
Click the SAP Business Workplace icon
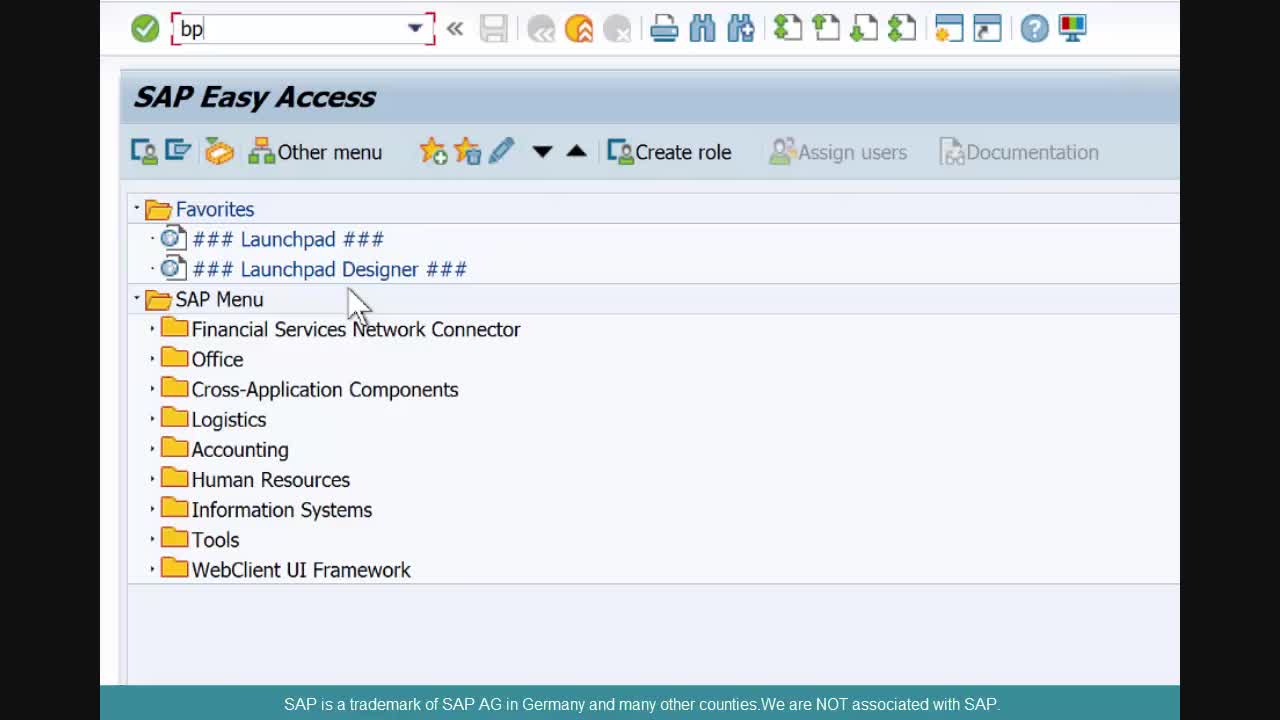219,152
